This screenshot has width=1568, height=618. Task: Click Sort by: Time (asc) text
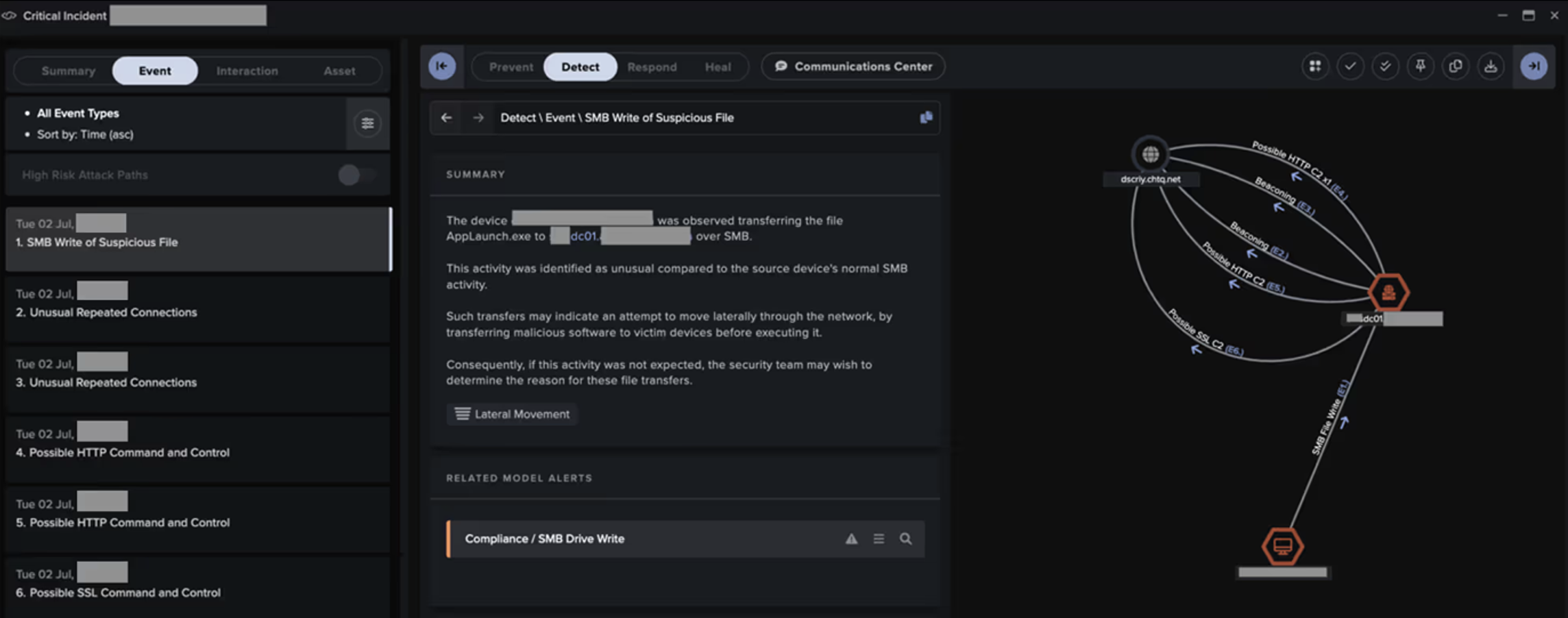tap(85, 134)
